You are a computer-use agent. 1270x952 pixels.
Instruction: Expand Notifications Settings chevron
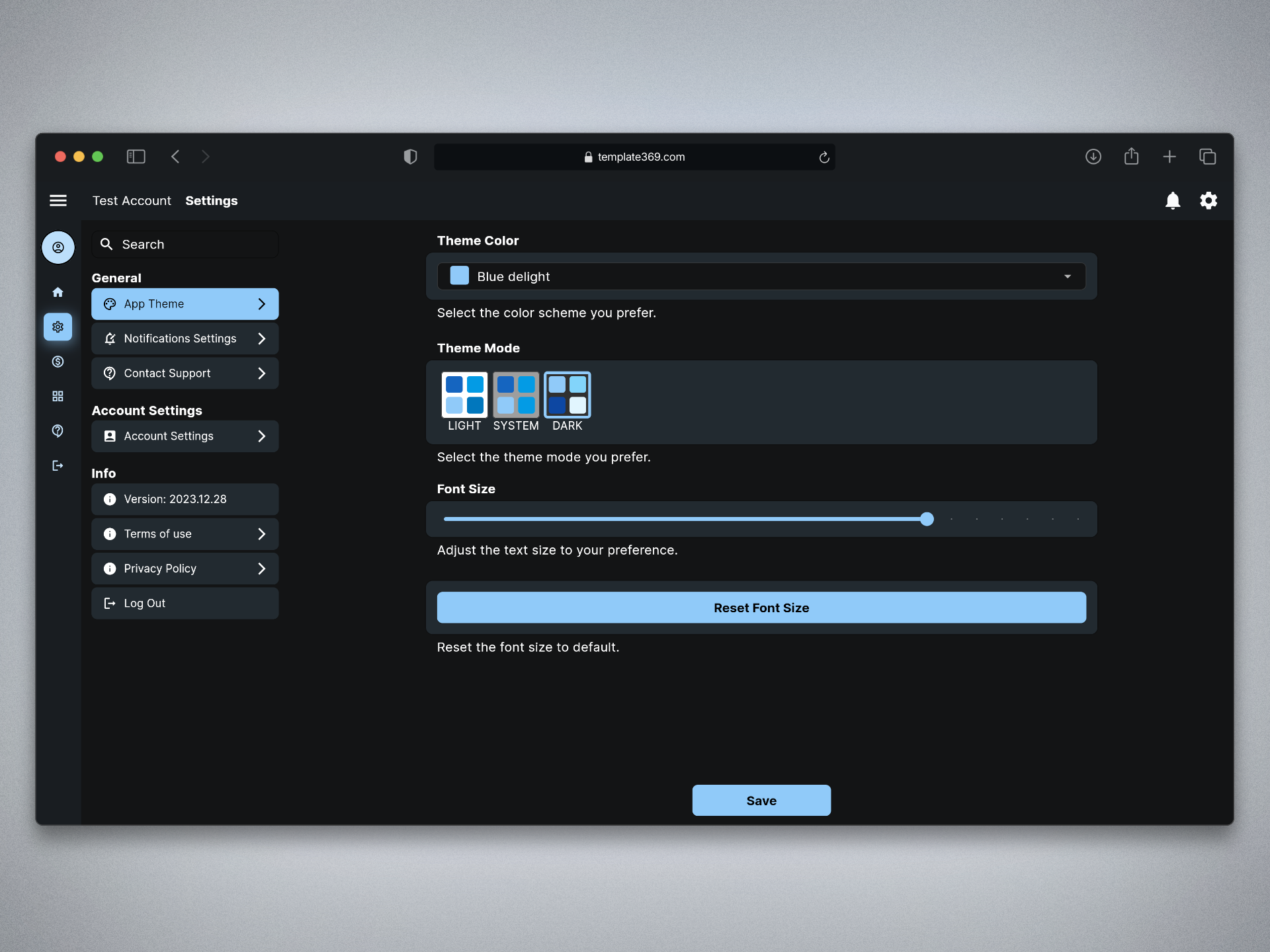coord(262,338)
